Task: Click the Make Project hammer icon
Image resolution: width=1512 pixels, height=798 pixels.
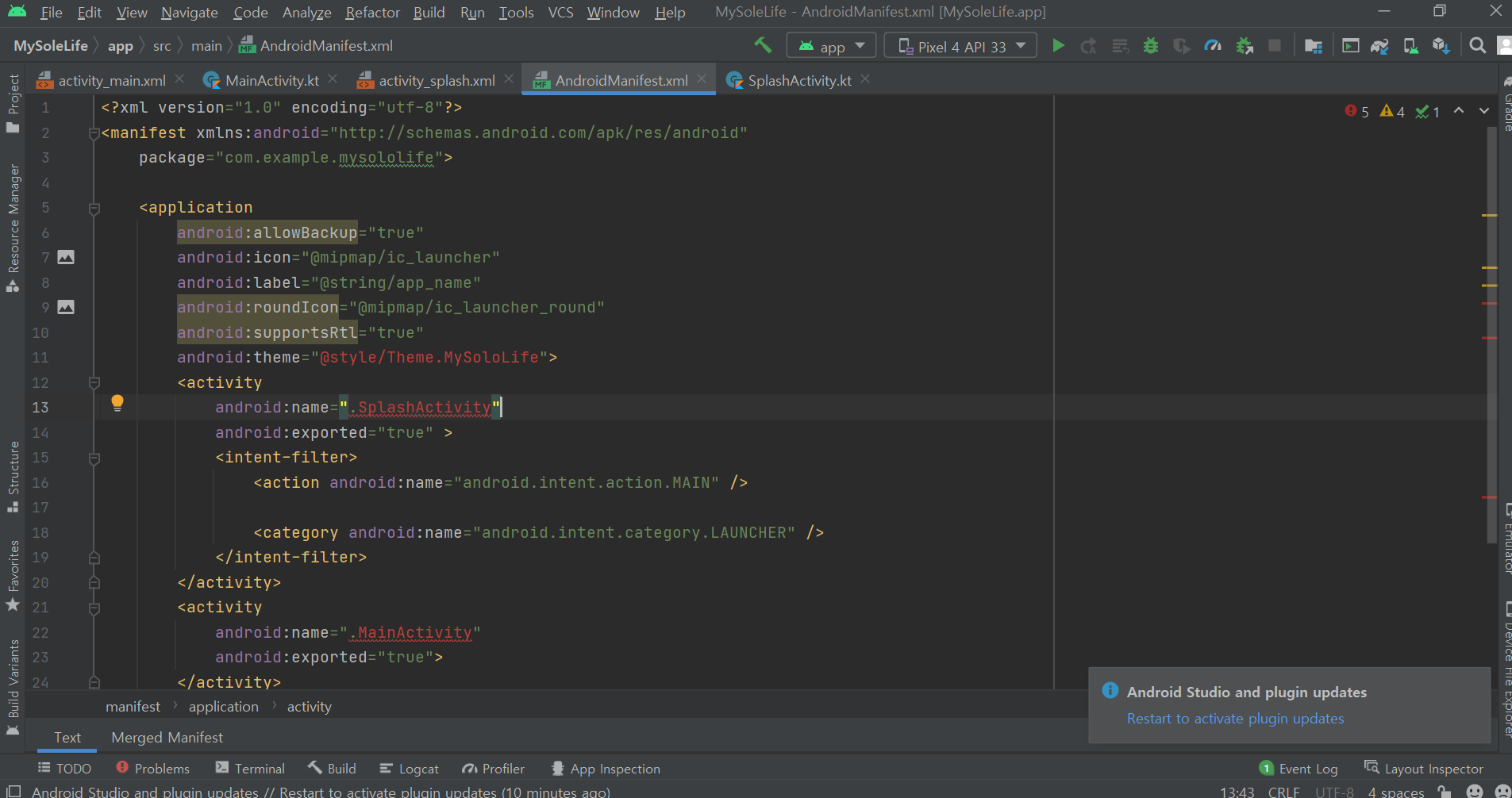Action: (763, 46)
